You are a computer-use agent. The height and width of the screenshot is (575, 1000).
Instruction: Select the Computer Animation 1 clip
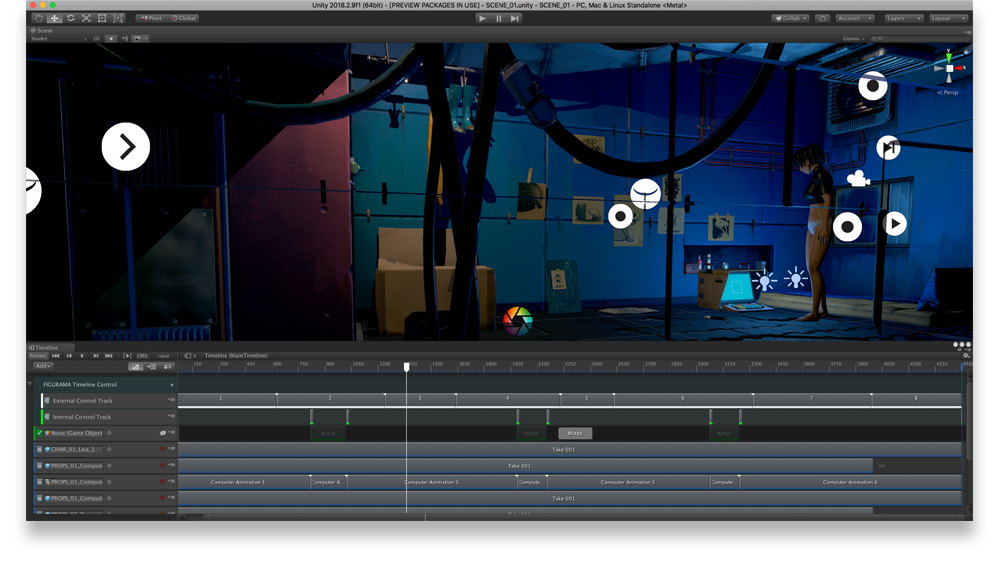tap(244, 482)
